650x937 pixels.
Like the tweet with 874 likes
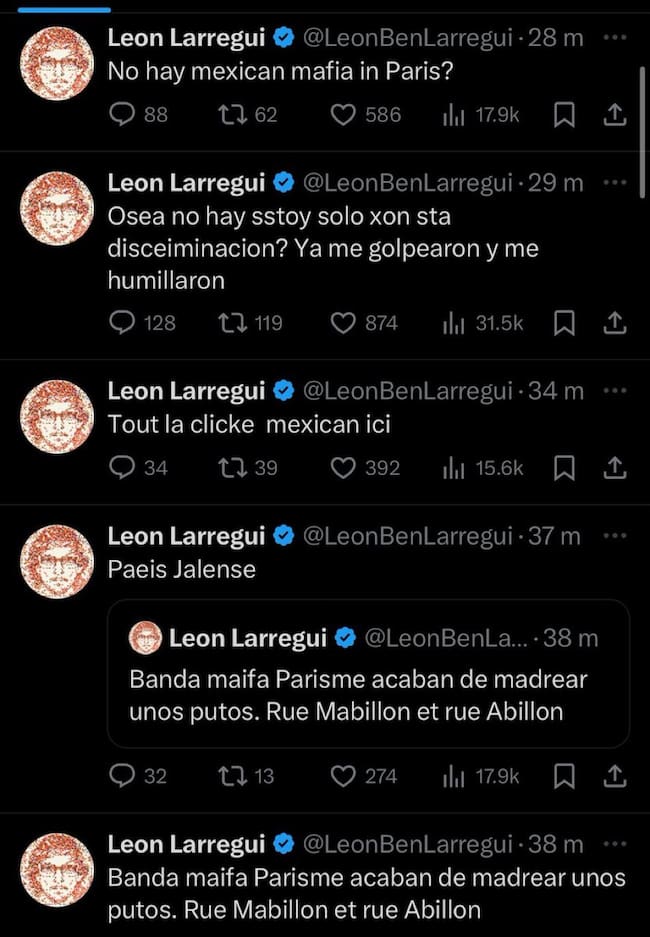pyautogui.click(x=344, y=322)
